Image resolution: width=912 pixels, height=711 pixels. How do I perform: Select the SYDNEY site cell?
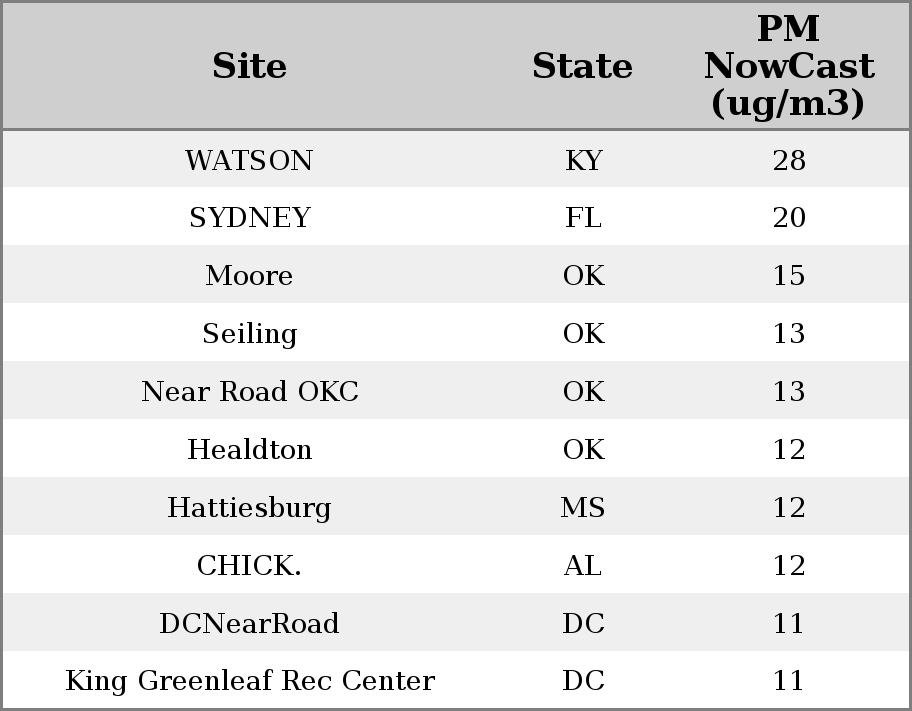tap(249, 218)
